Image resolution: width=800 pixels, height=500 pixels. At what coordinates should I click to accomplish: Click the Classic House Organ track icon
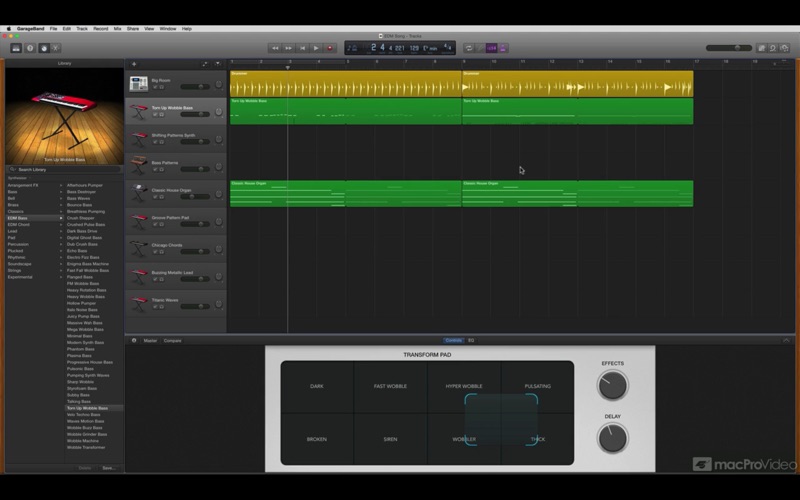[x=138, y=193]
